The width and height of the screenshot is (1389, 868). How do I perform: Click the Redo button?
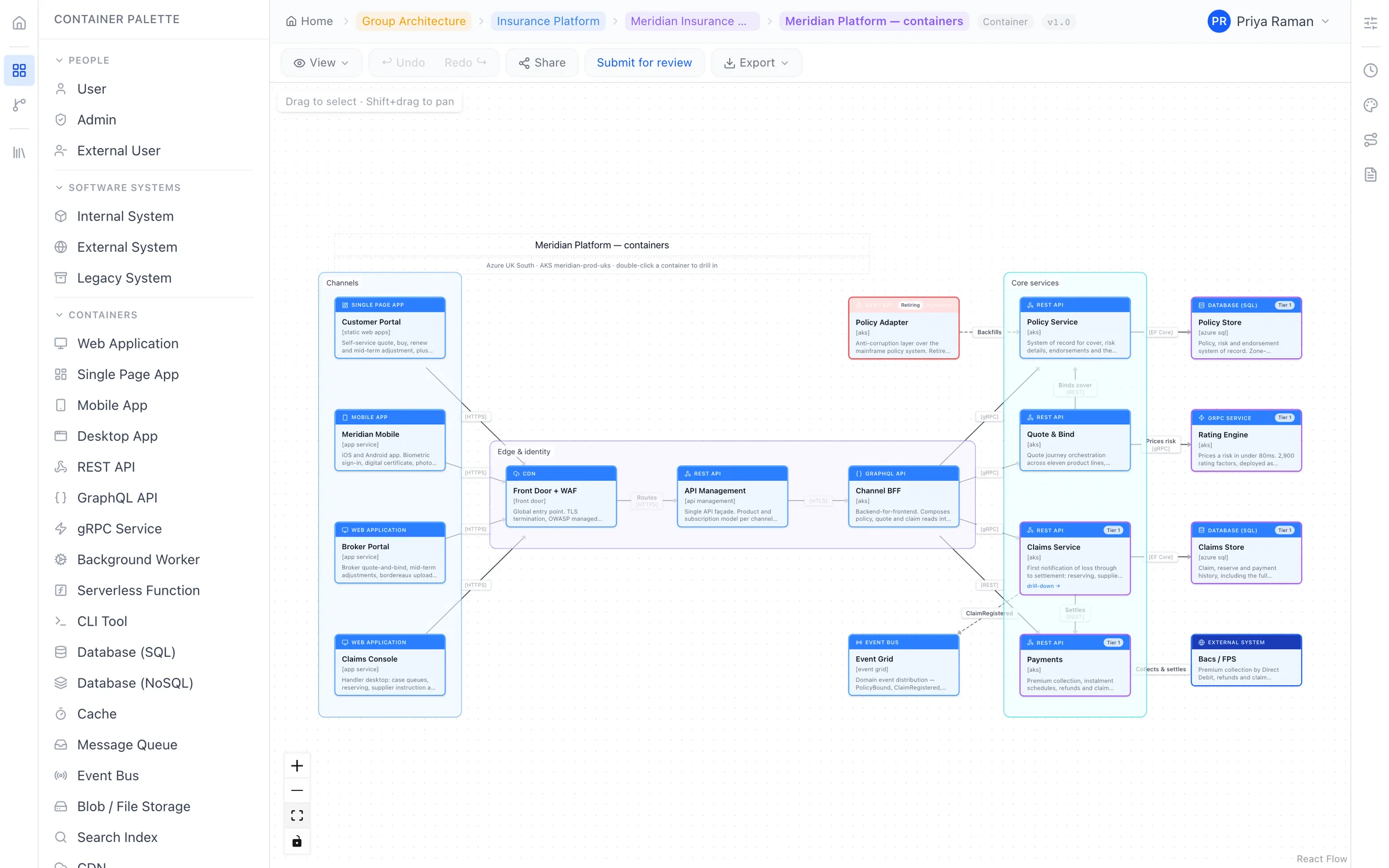tap(465, 62)
